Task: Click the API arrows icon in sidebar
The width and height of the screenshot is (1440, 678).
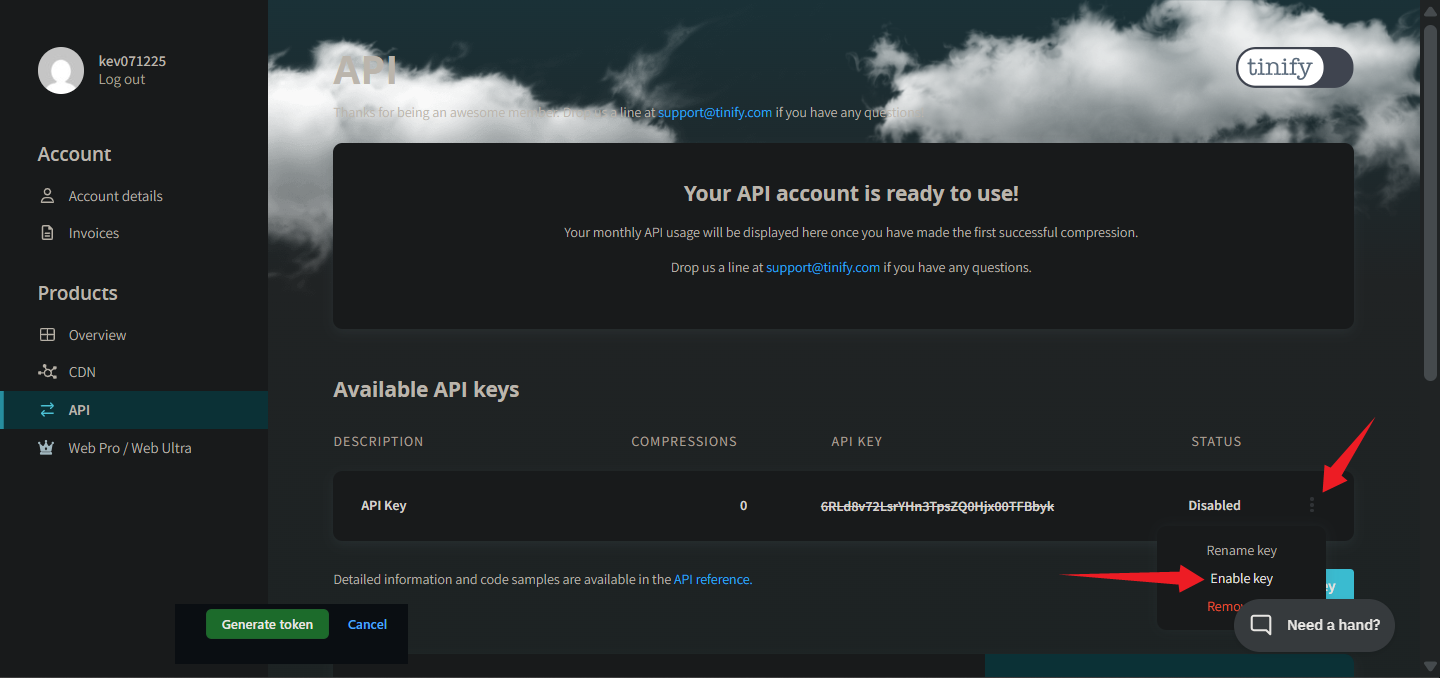Action: (x=47, y=410)
